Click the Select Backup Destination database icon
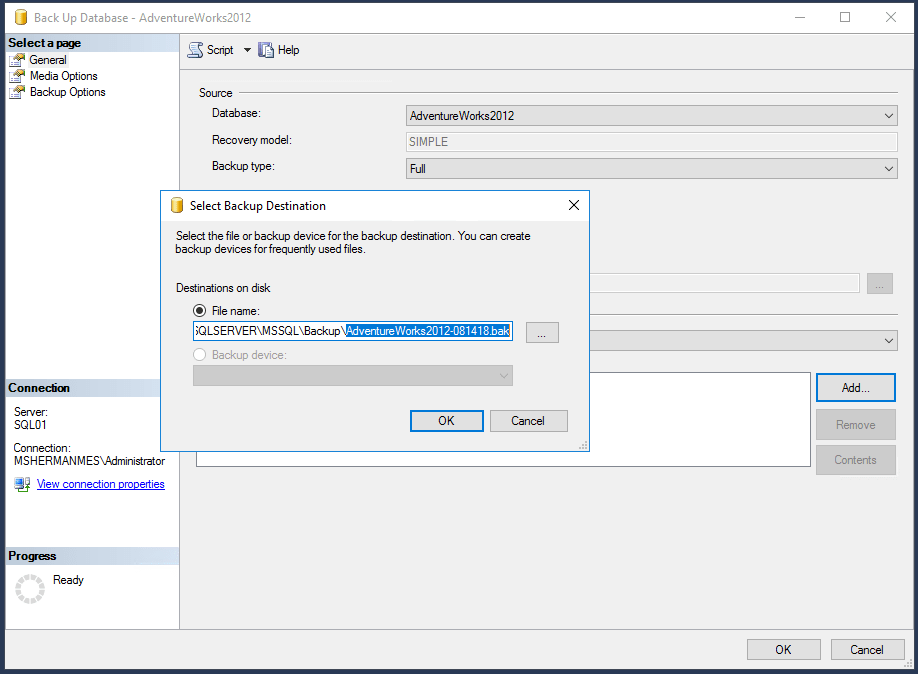Screen dimensions: 918x674 (177, 206)
